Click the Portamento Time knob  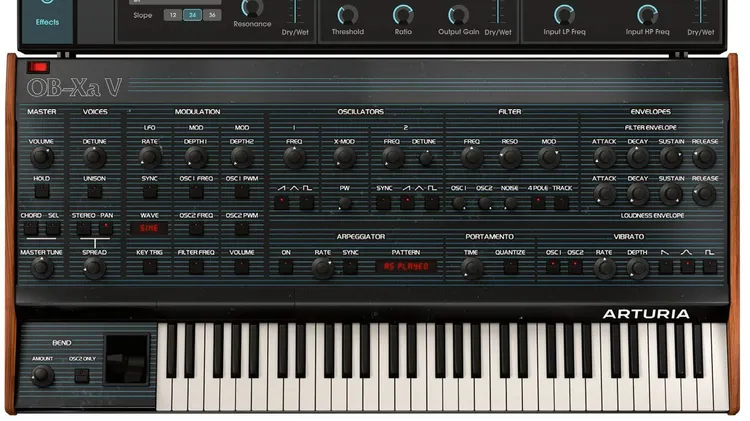(472, 268)
